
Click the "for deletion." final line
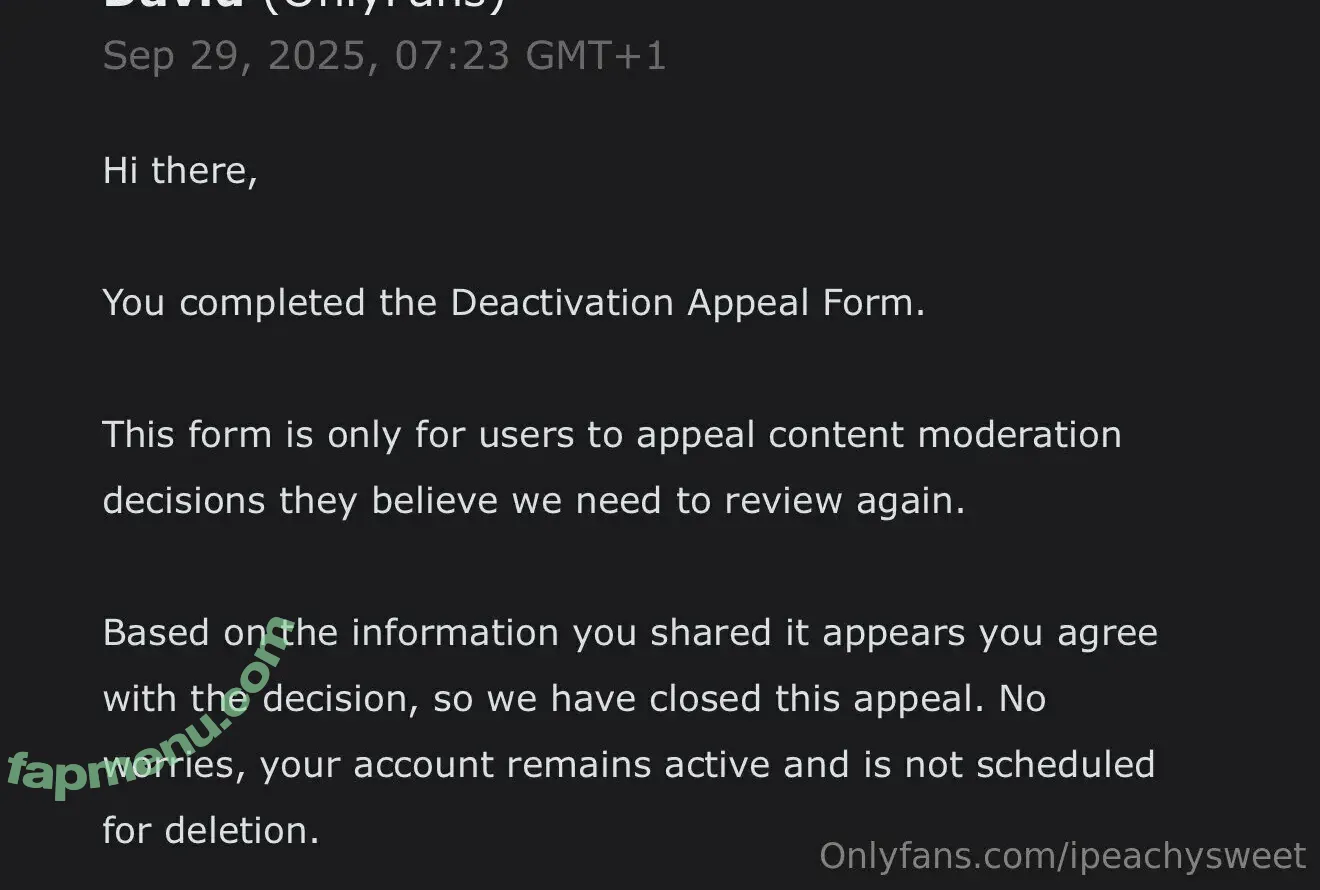click(210, 831)
